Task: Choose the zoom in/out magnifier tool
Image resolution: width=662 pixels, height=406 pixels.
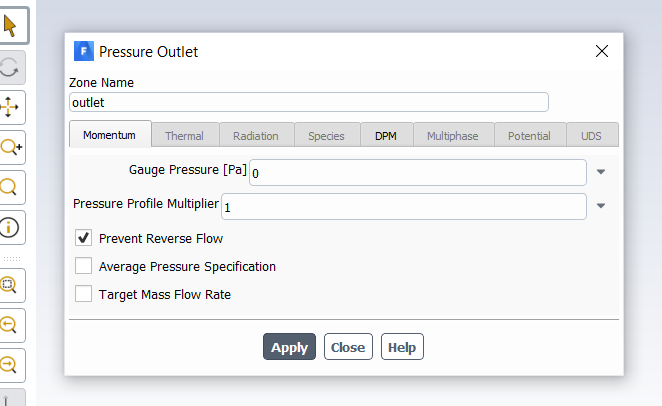Action: (x=12, y=147)
